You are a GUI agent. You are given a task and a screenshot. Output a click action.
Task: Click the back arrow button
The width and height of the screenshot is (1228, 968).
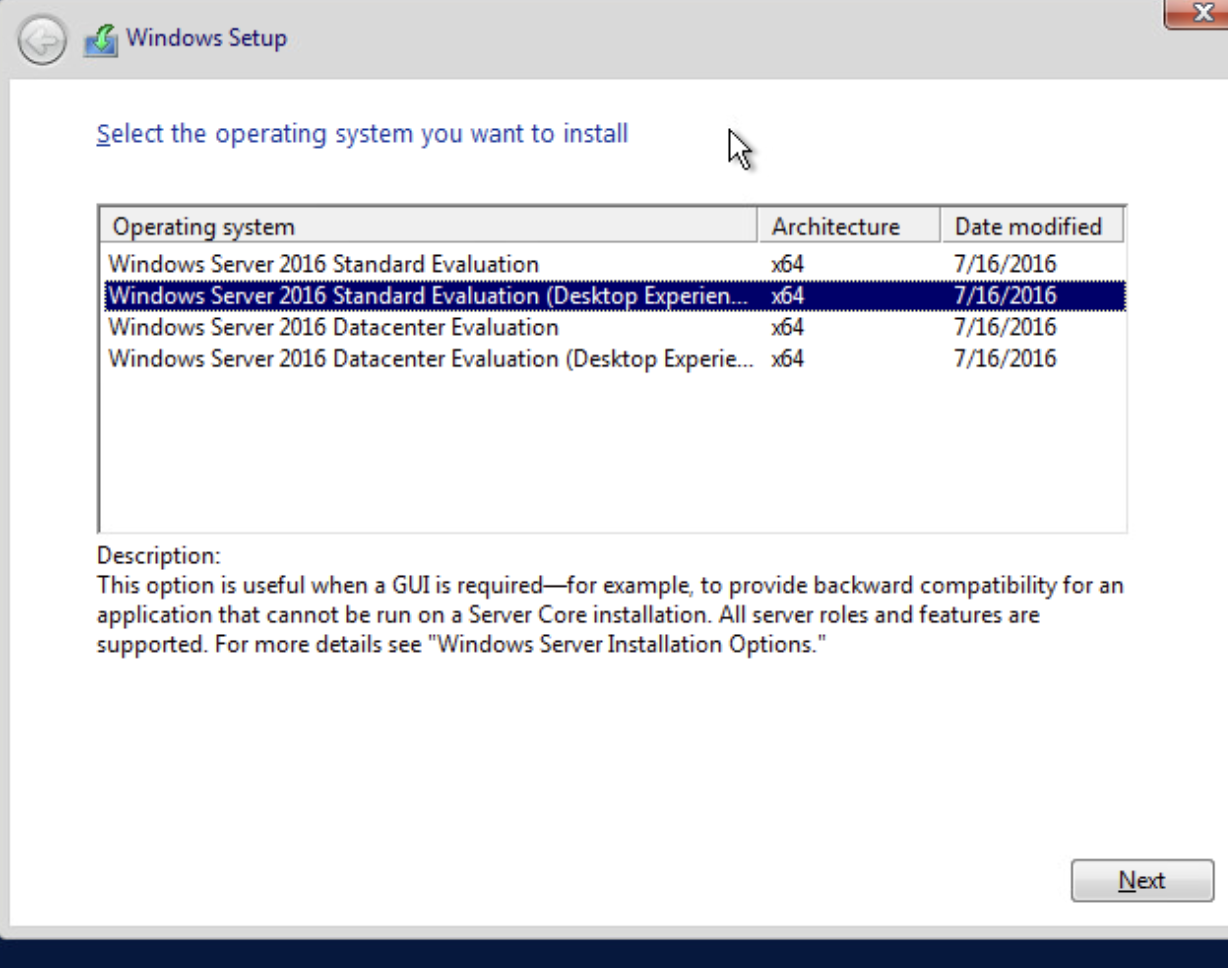41,41
